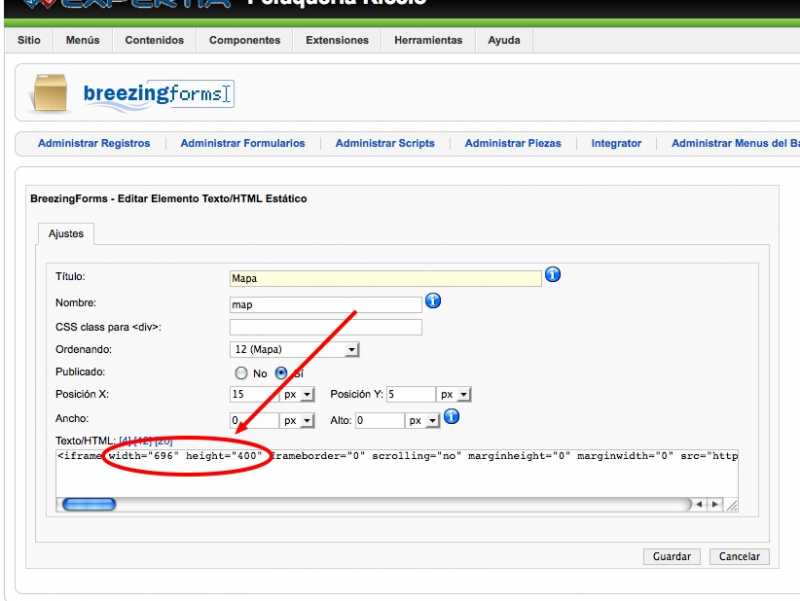Select the Sí radio for Publicado
This screenshot has width=800, height=601.
[281, 373]
